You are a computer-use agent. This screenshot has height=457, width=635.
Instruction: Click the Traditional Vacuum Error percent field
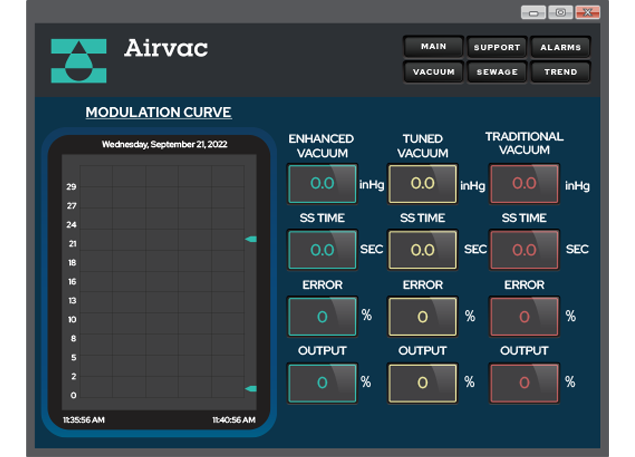point(524,316)
